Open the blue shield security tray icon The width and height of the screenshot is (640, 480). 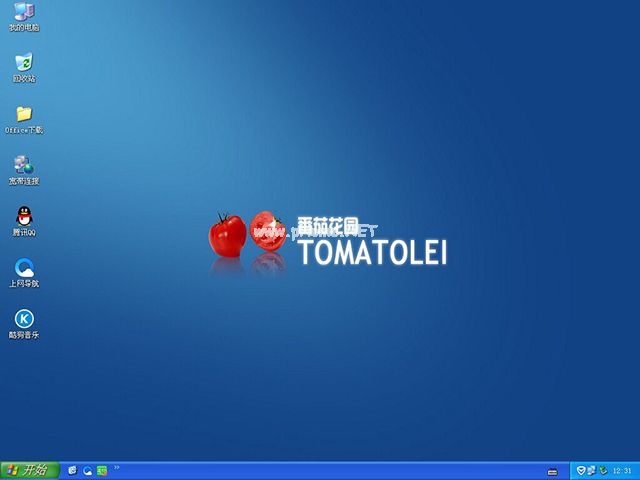pos(580,470)
